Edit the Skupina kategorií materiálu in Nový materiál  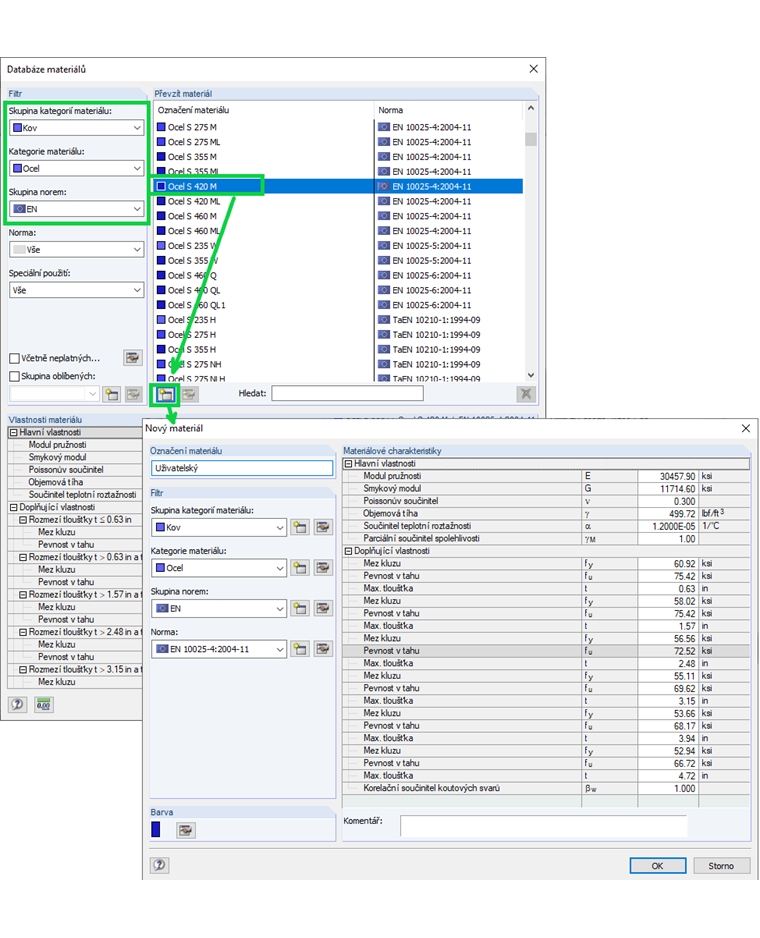click(323, 527)
